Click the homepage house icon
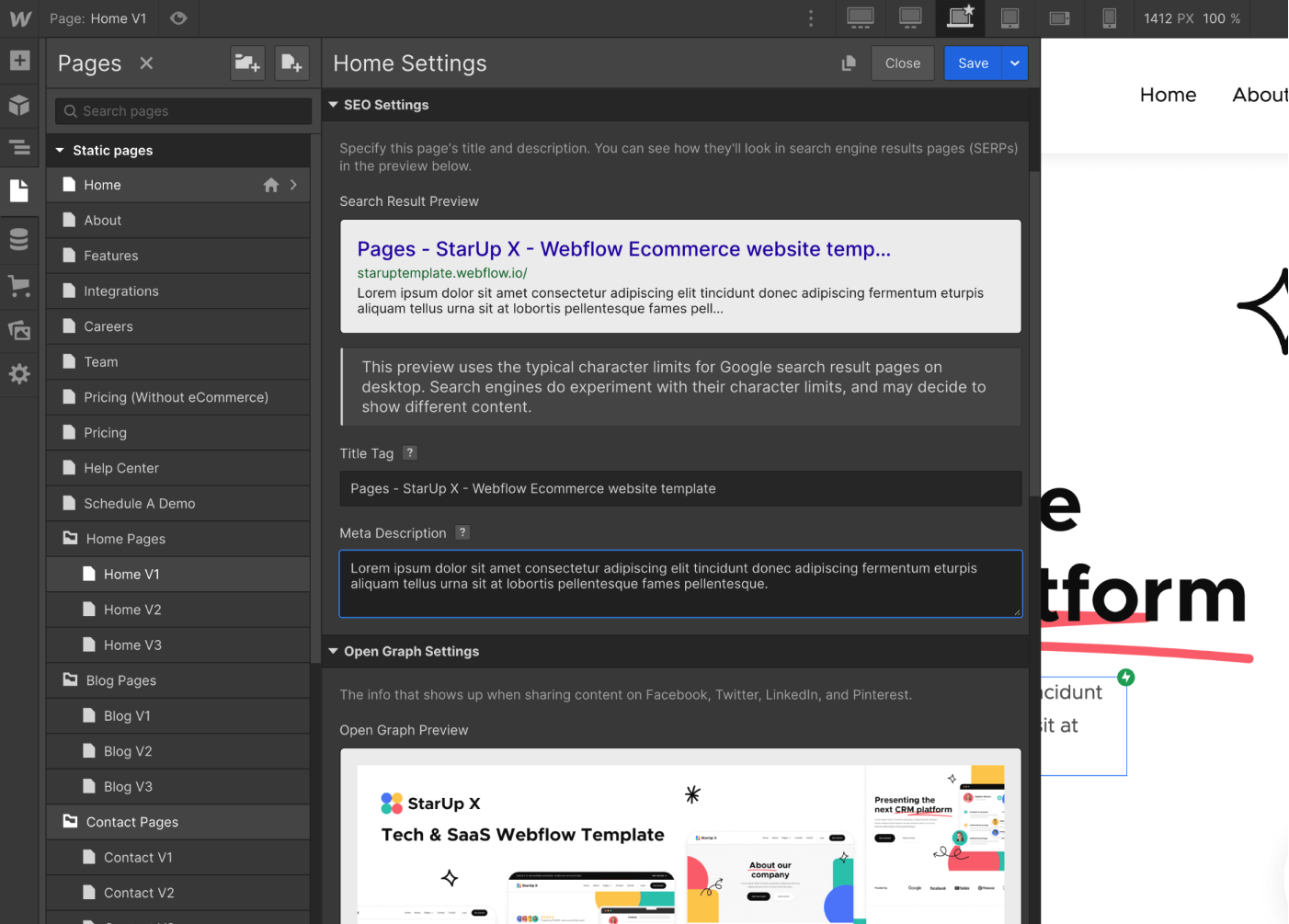 [x=270, y=185]
